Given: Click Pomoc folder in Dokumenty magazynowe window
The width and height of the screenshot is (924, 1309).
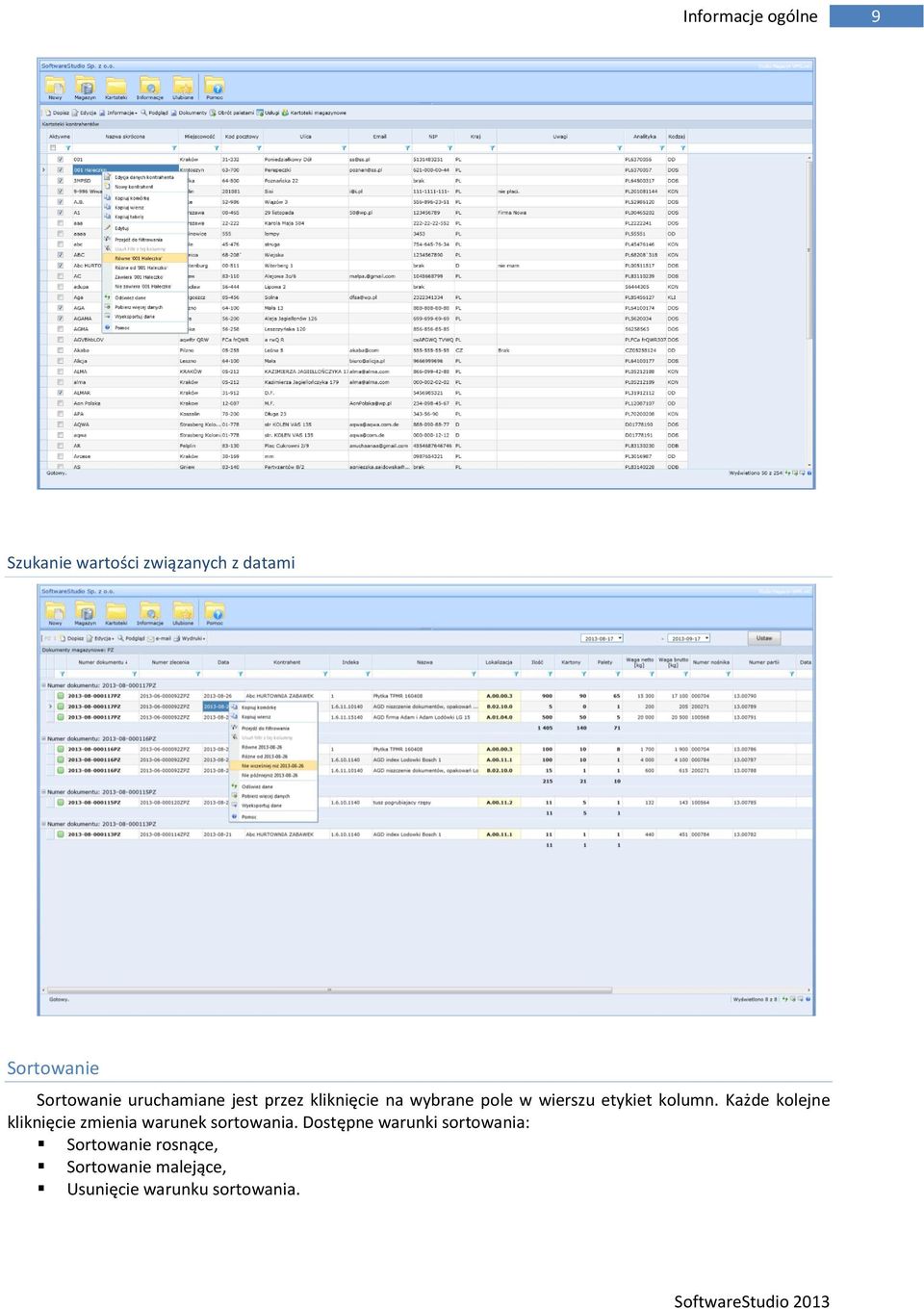Looking at the screenshot, I should [x=215, y=613].
